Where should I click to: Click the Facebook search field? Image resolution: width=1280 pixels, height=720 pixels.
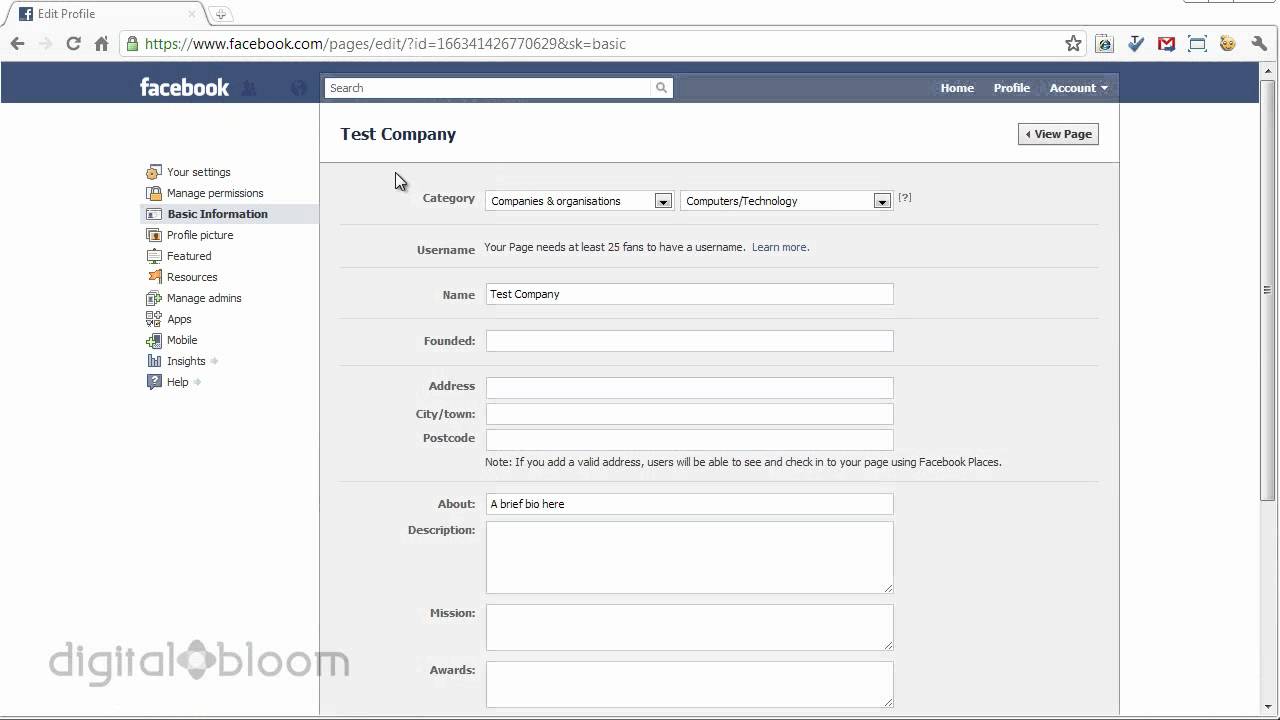(489, 88)
